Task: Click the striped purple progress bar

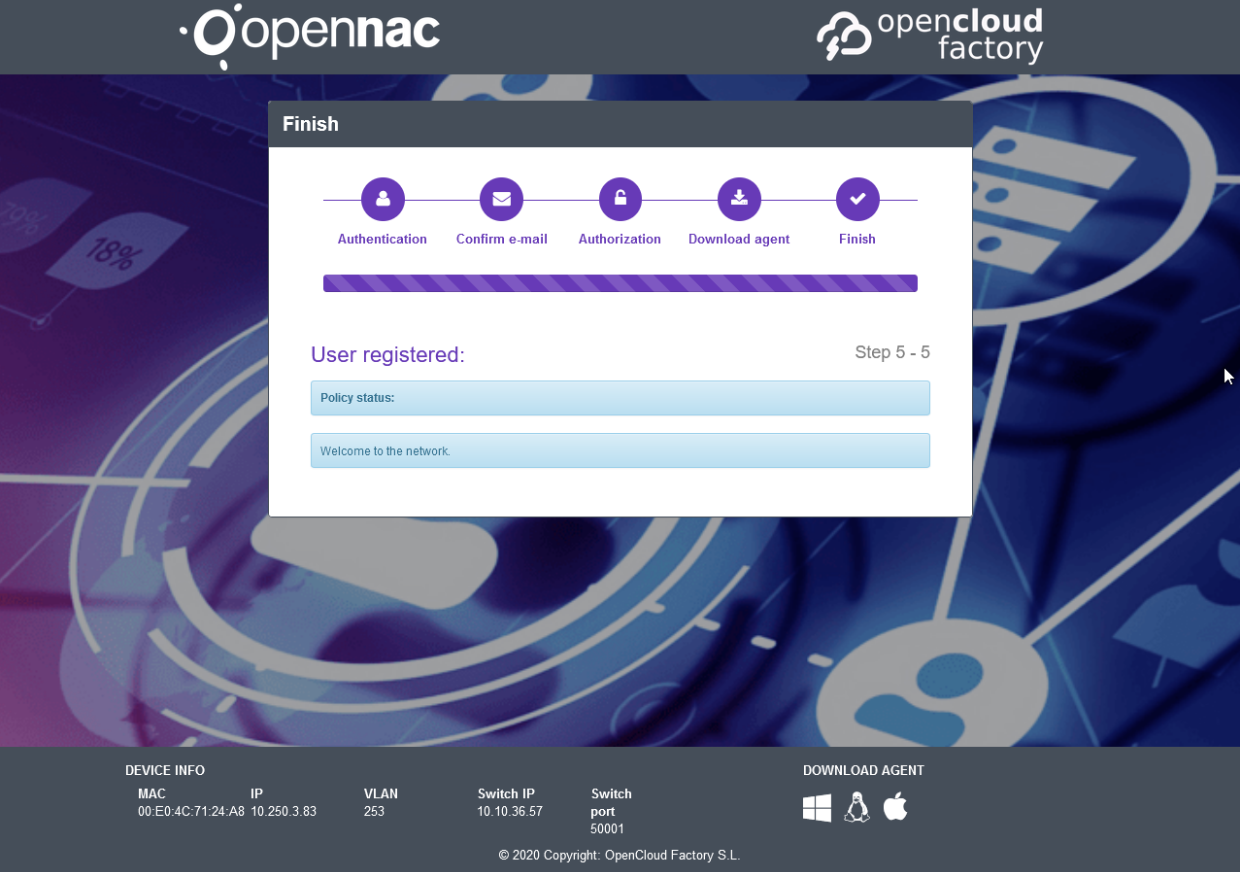Action: click(620, 284)
